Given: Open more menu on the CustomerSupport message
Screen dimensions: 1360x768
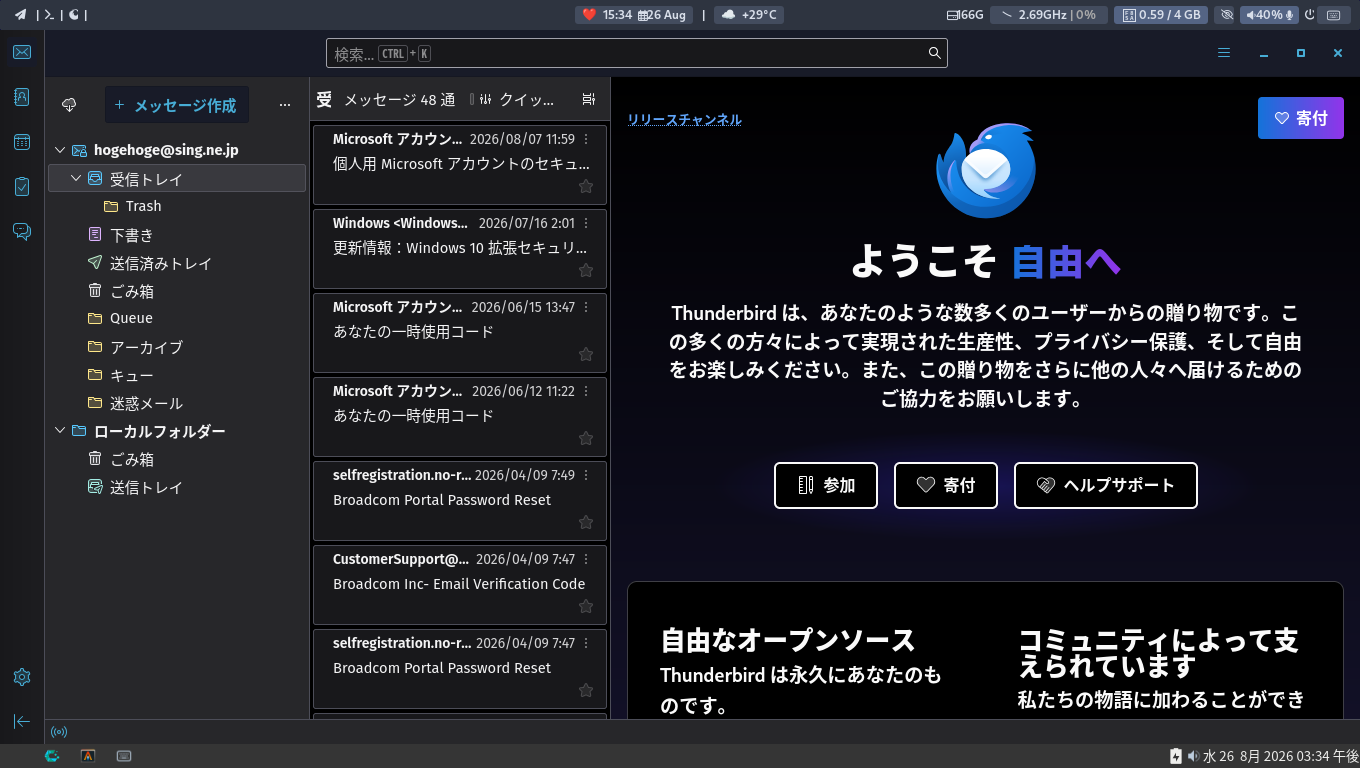Looking at the screenshot, I should pyautogui.click(x=587, y=559).
